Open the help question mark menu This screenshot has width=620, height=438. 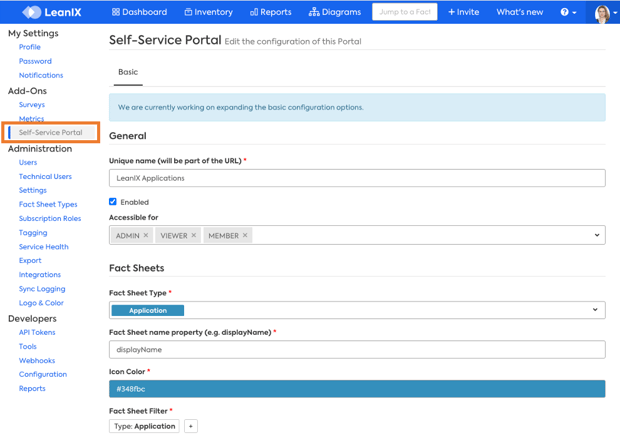click(x=568, y=12)
